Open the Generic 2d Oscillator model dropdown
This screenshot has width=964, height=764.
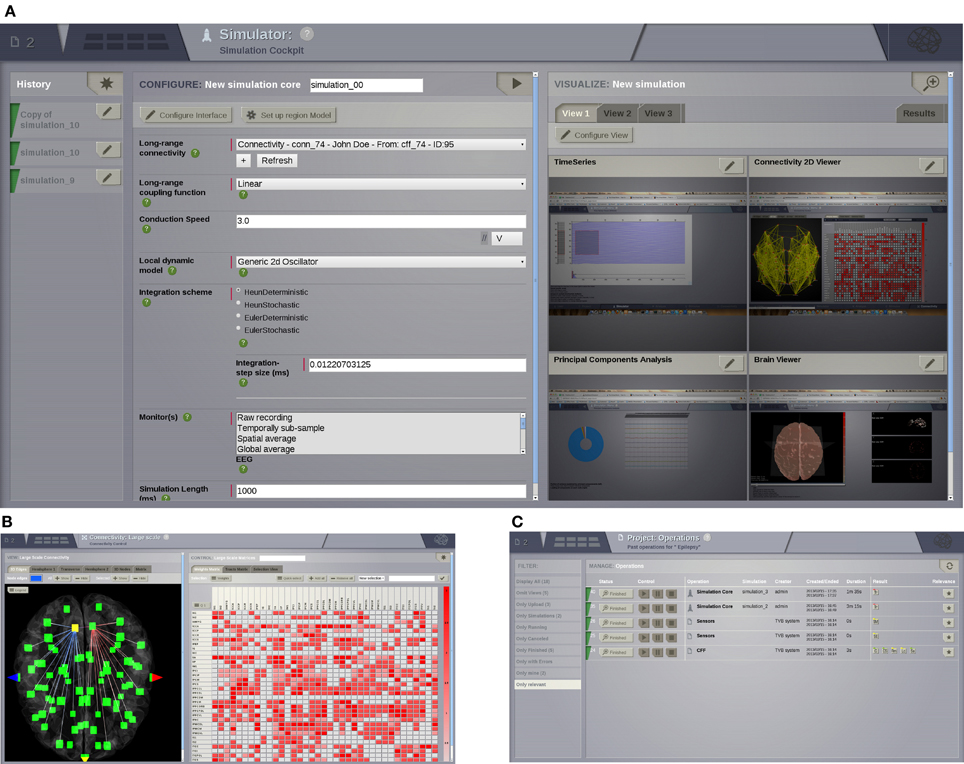click(381, 262)
